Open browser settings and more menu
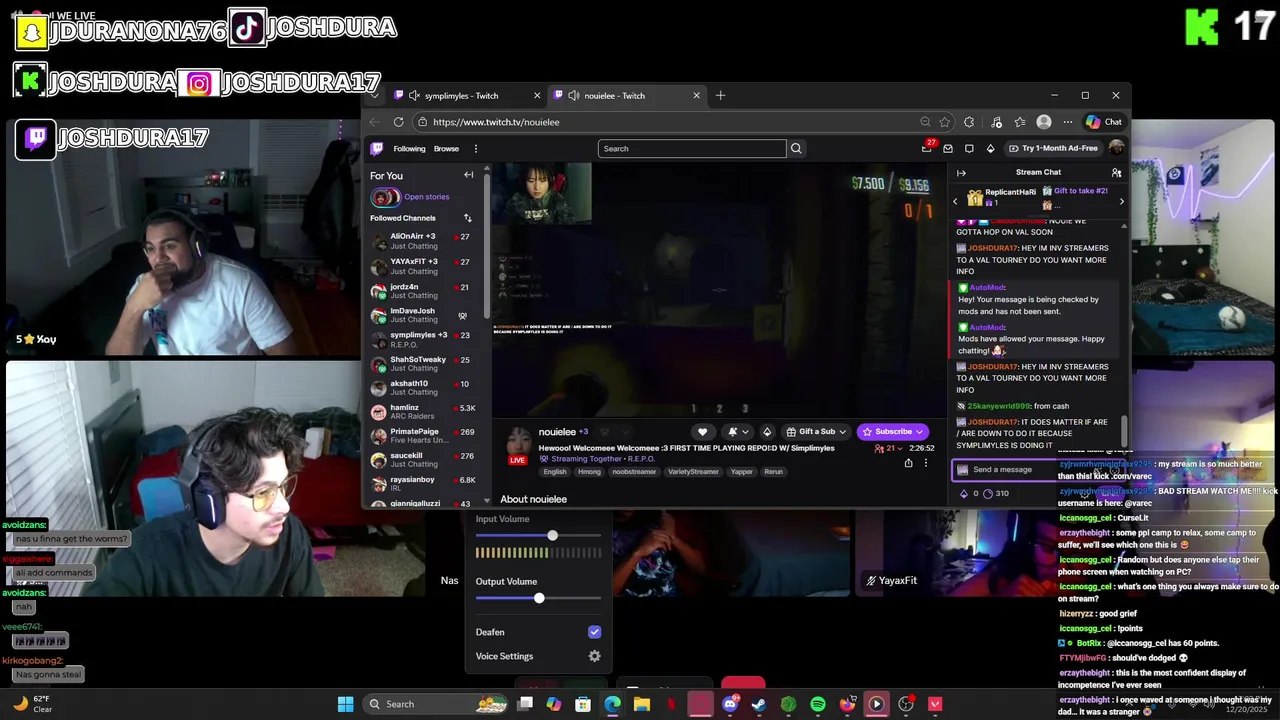1280x720 pixels. click(x=1067, y=122)
